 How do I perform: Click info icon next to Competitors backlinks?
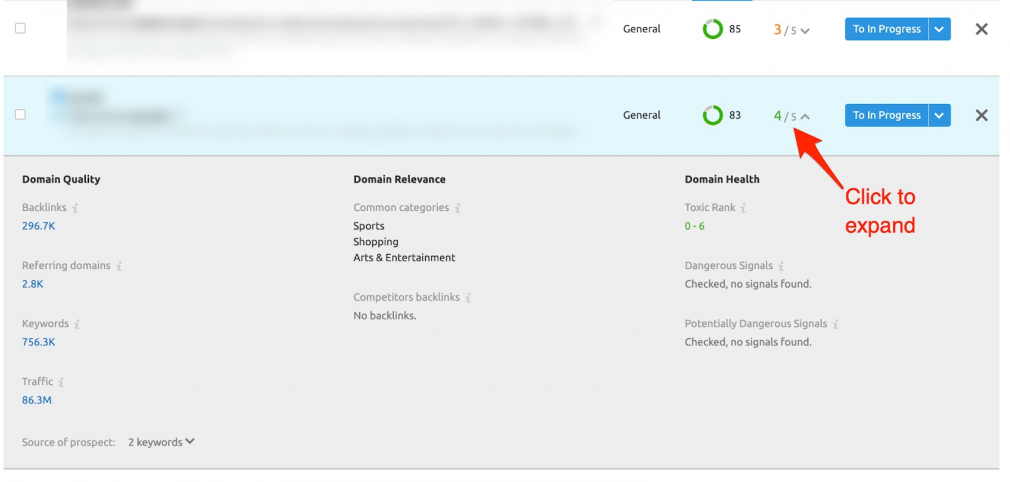[x=468, y=298]
